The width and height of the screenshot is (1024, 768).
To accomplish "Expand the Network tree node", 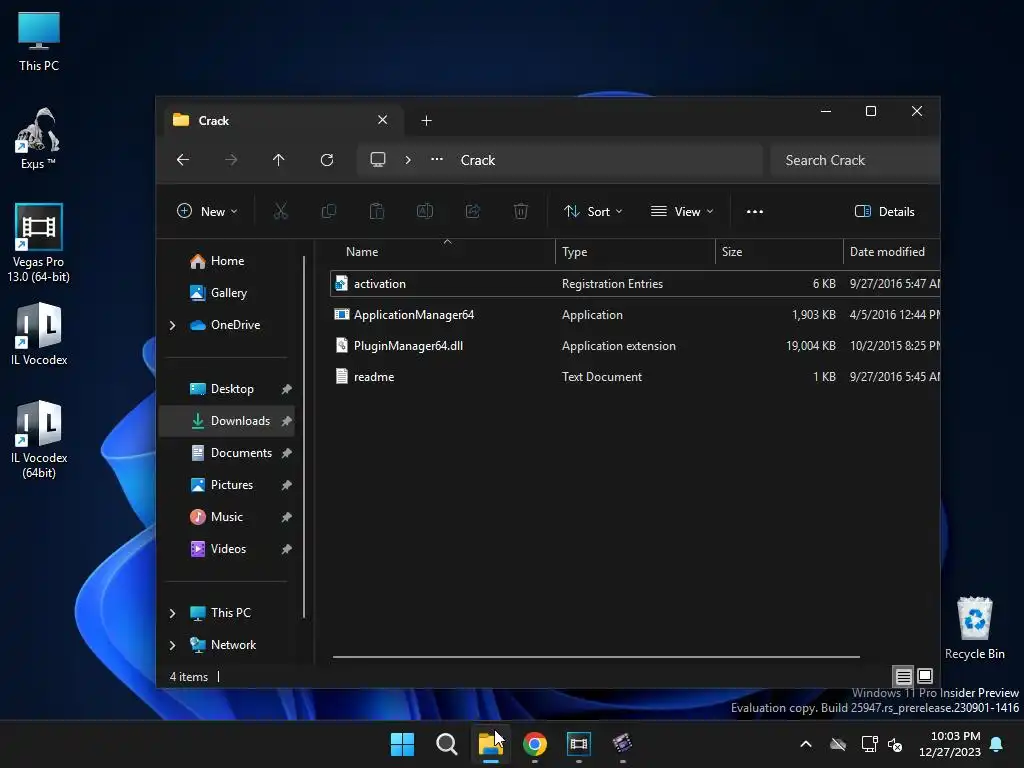I will click(x=172, y=645).
